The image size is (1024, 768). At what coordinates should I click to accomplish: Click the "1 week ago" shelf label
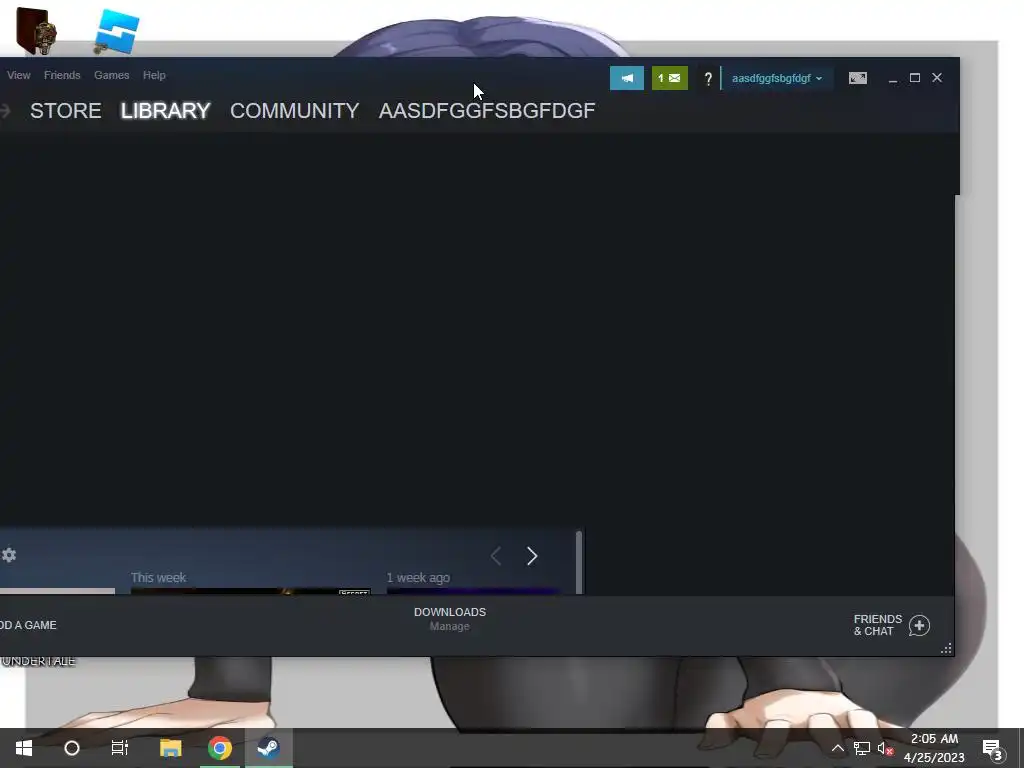pos(418,577)
